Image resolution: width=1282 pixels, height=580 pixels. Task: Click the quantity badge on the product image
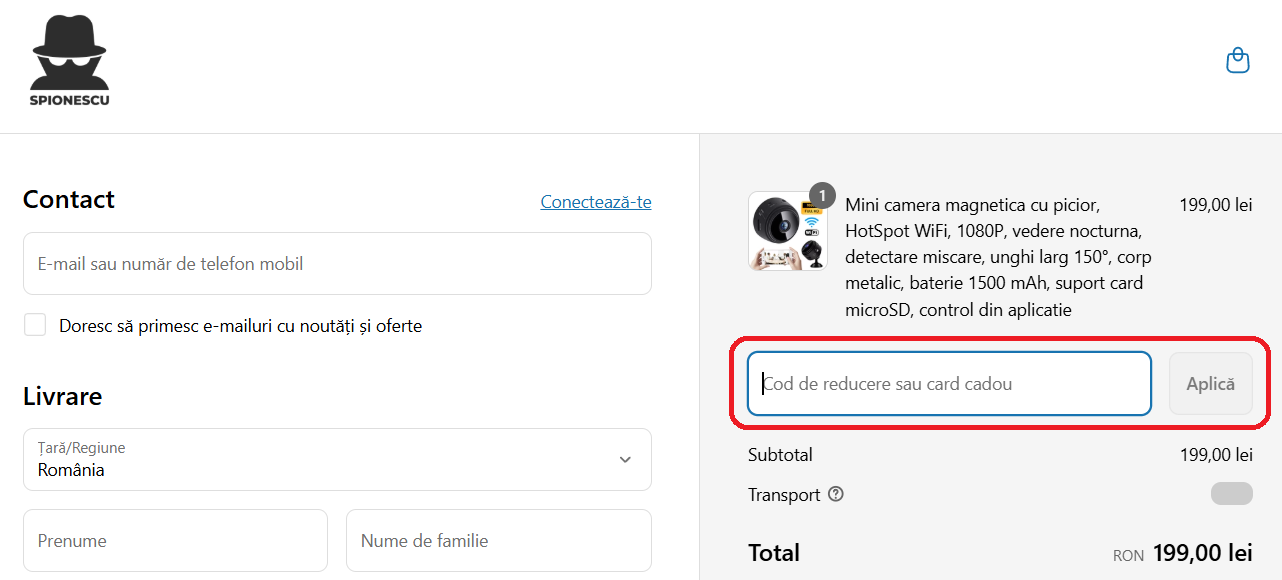[x=821, y=196]
